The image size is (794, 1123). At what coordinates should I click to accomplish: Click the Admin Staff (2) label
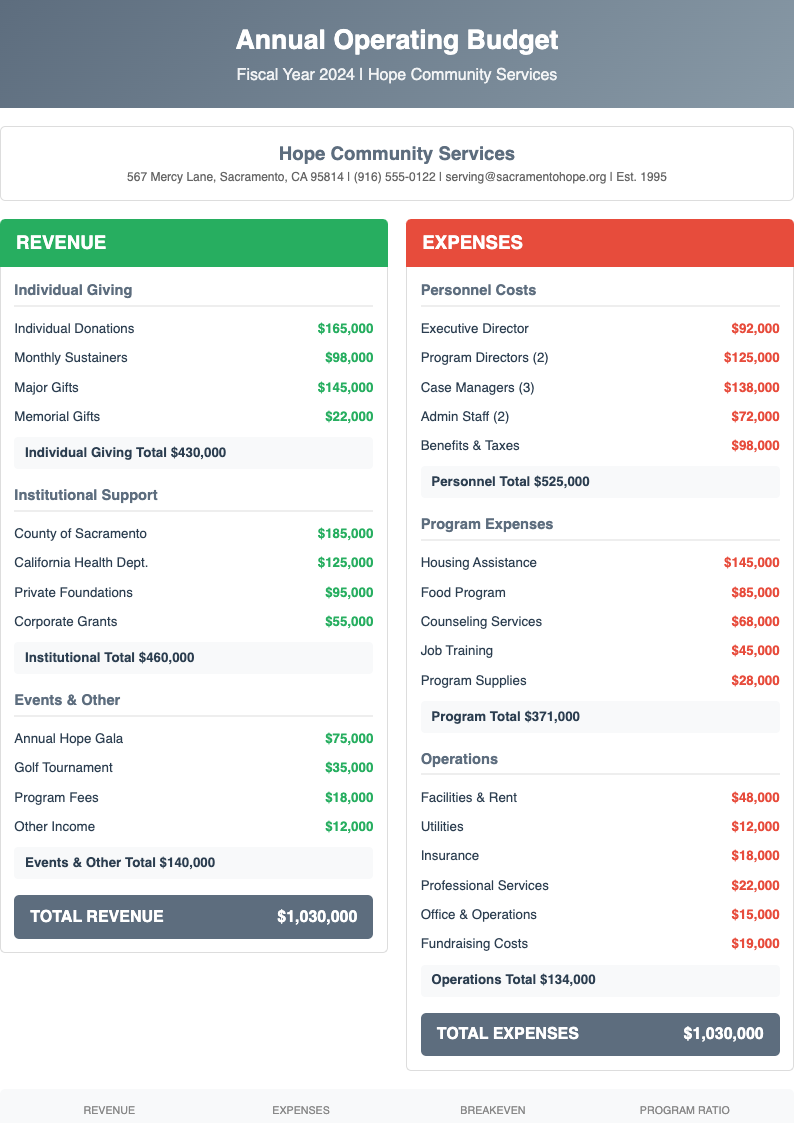[x=465, y=417]
